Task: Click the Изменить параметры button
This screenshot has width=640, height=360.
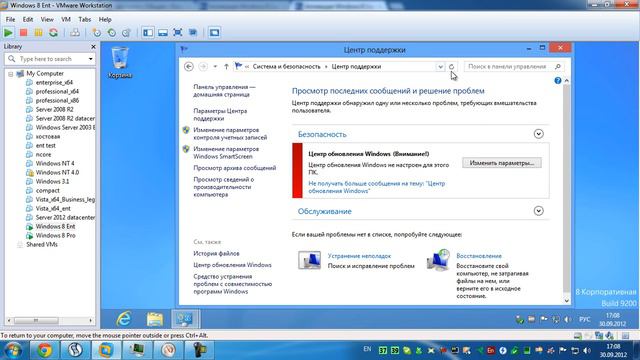Action: tap(502, 163)
